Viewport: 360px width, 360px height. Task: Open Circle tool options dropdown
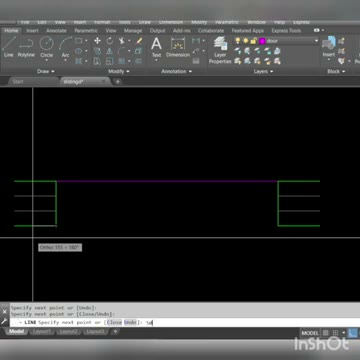(x=47, y=61)
